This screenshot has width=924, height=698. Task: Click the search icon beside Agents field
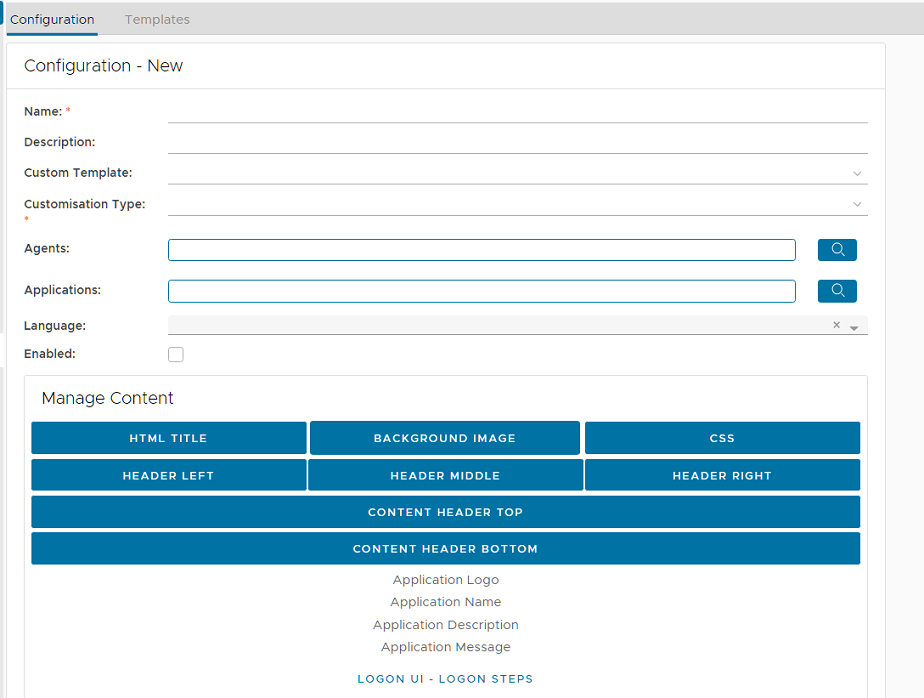[x=837, y=250]
